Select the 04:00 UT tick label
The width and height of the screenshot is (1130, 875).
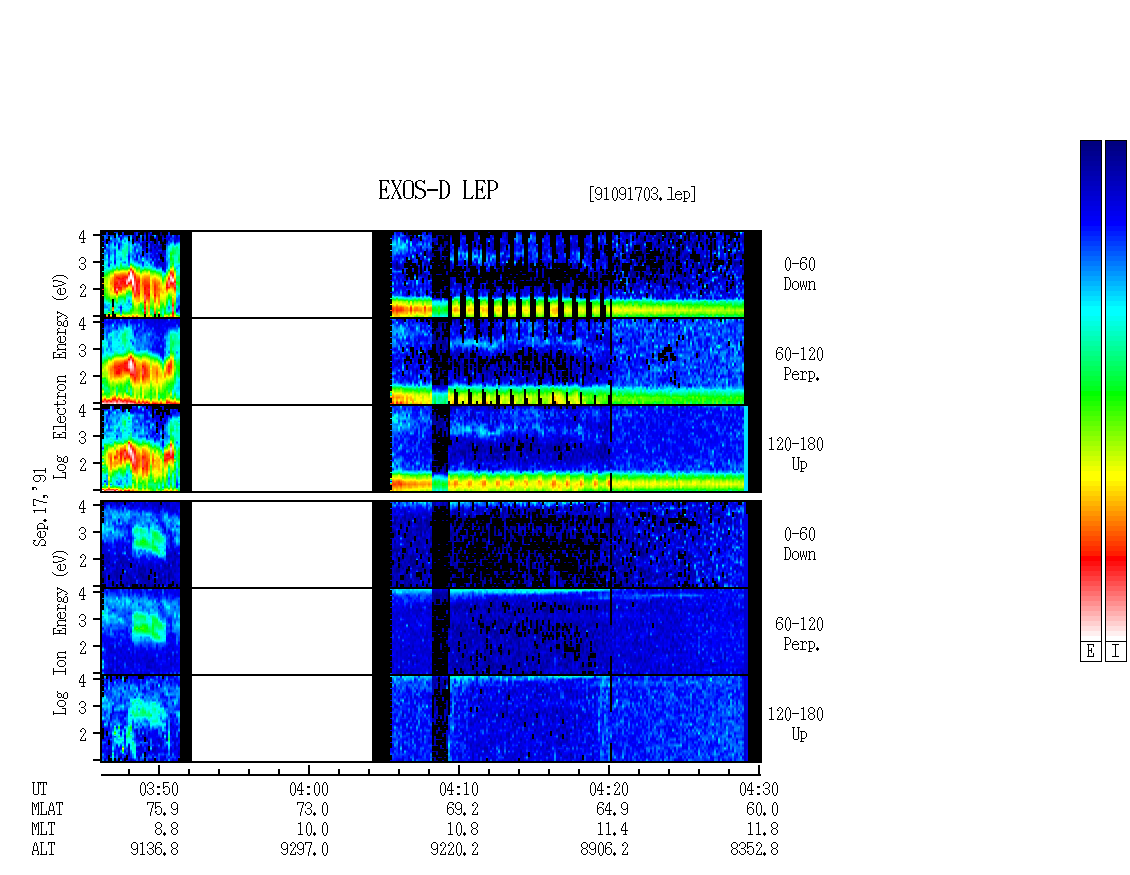(308, 789)
